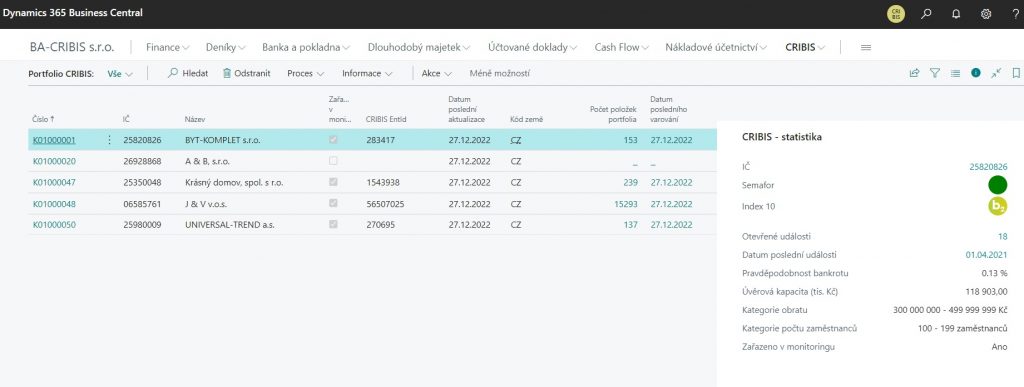Toggle monitoring checkbox for UNIVERSAL-TREND a.s.

[334, 224]
